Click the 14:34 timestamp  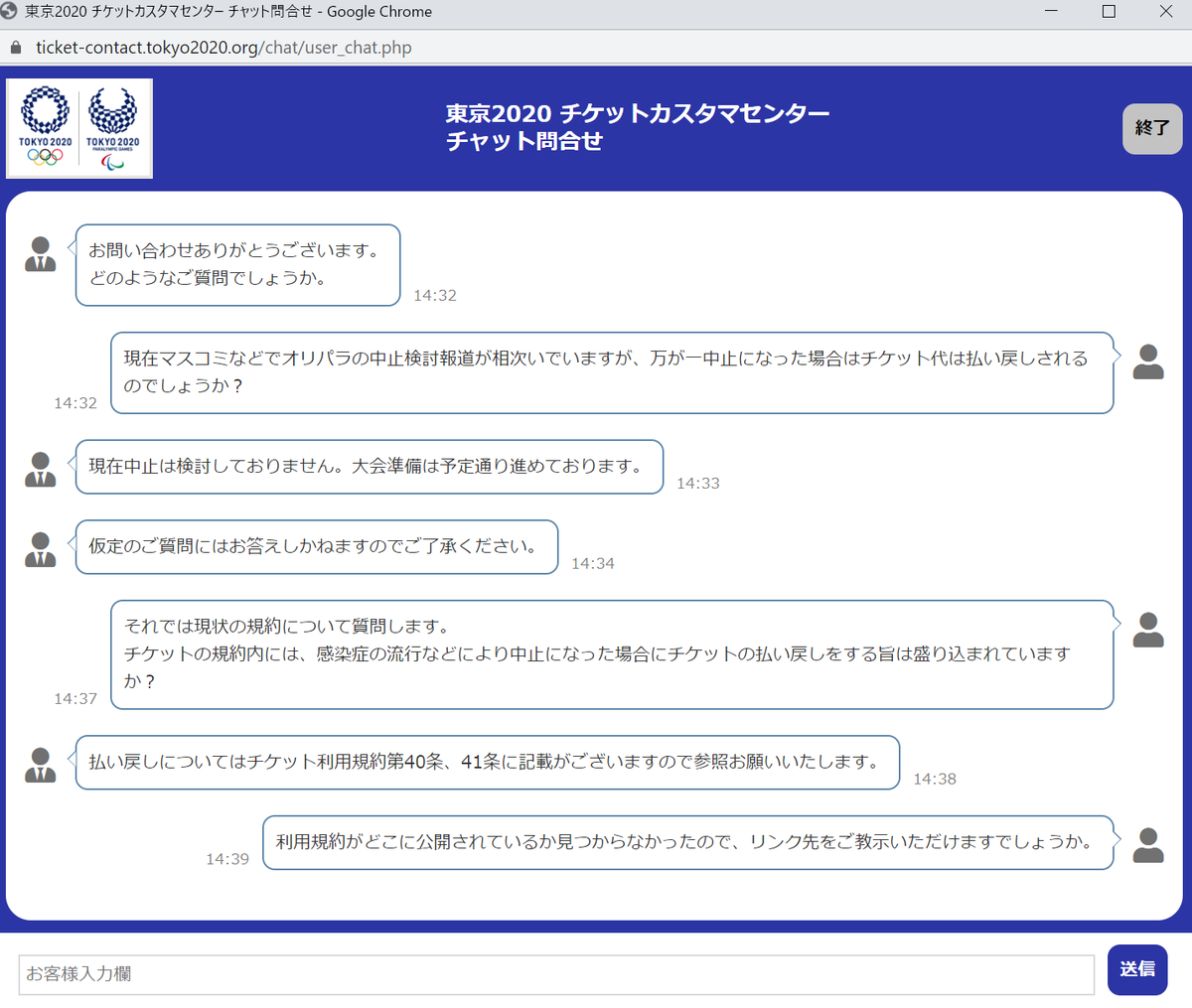[593, 564]
